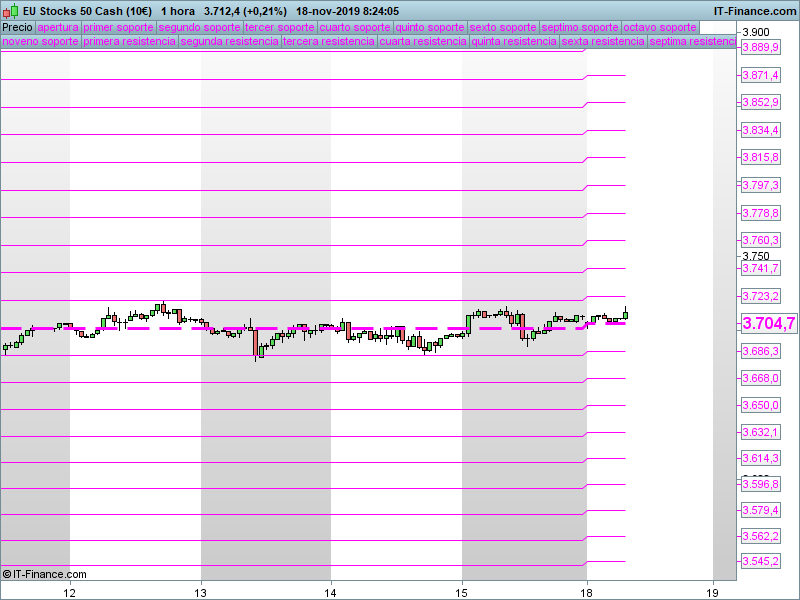Click the primera resistencia tab
This screenshot has height=600, width=800.
click(x=129, y=42)
